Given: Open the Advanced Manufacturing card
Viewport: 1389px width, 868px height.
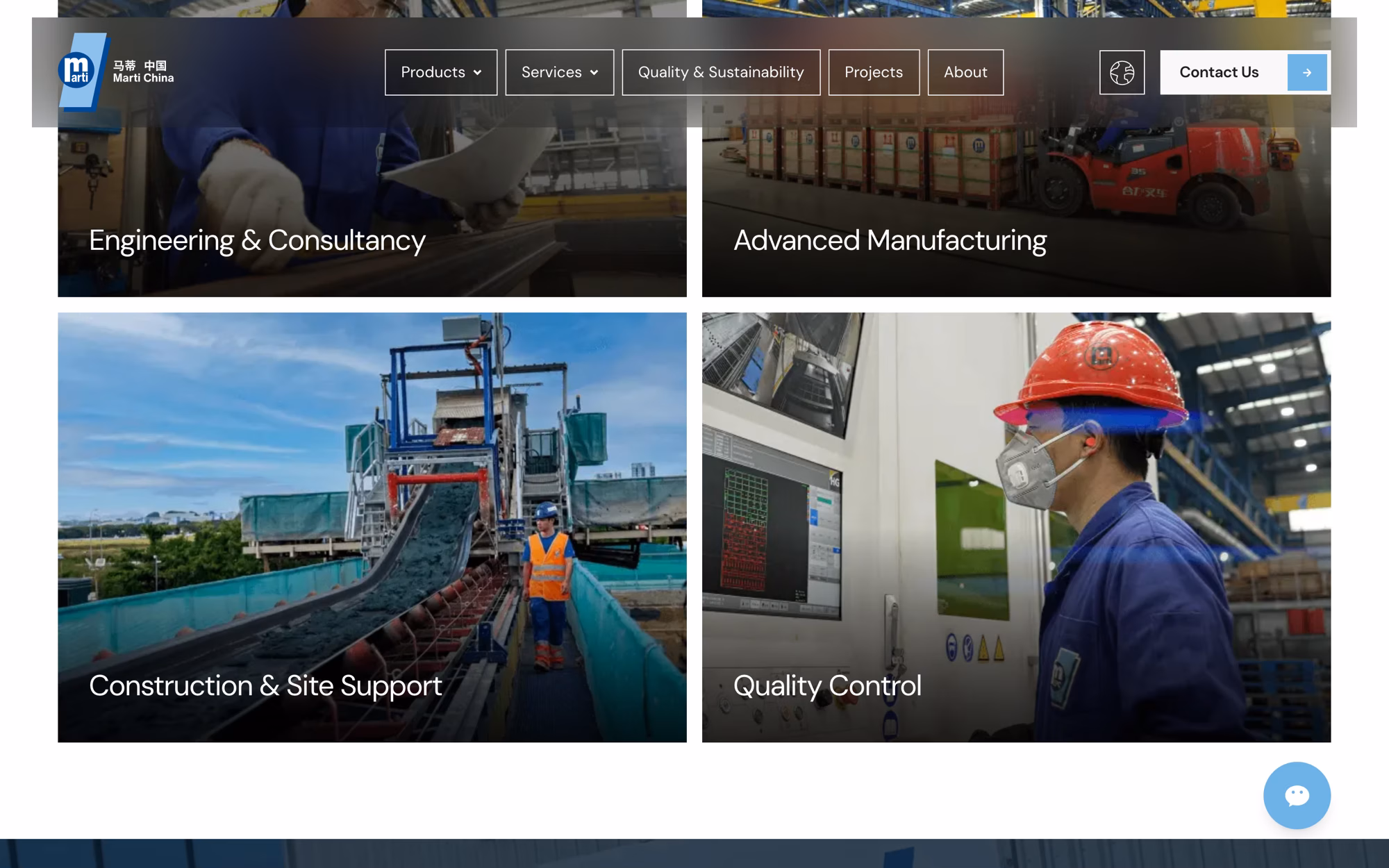Looking at the screenshot, I should (1016, 208).
